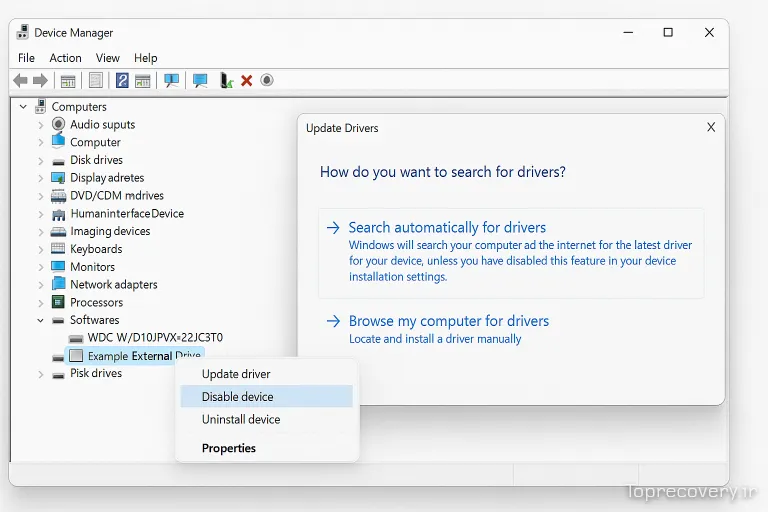This screenshot has width=768, height=512.
Task: Choose Search automatically for drivers
Action: point(447,228)
